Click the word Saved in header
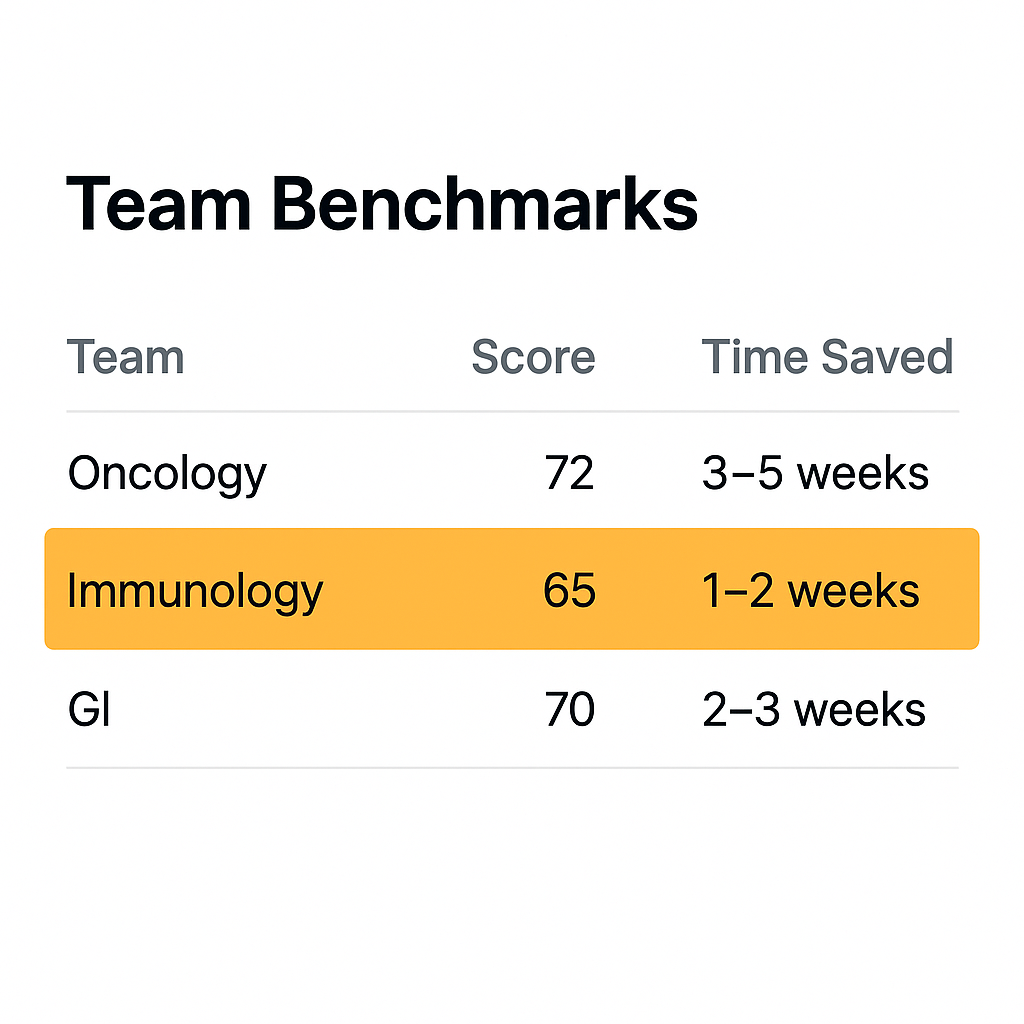This screenshot has width=1024, height=1024. point(888,357)
